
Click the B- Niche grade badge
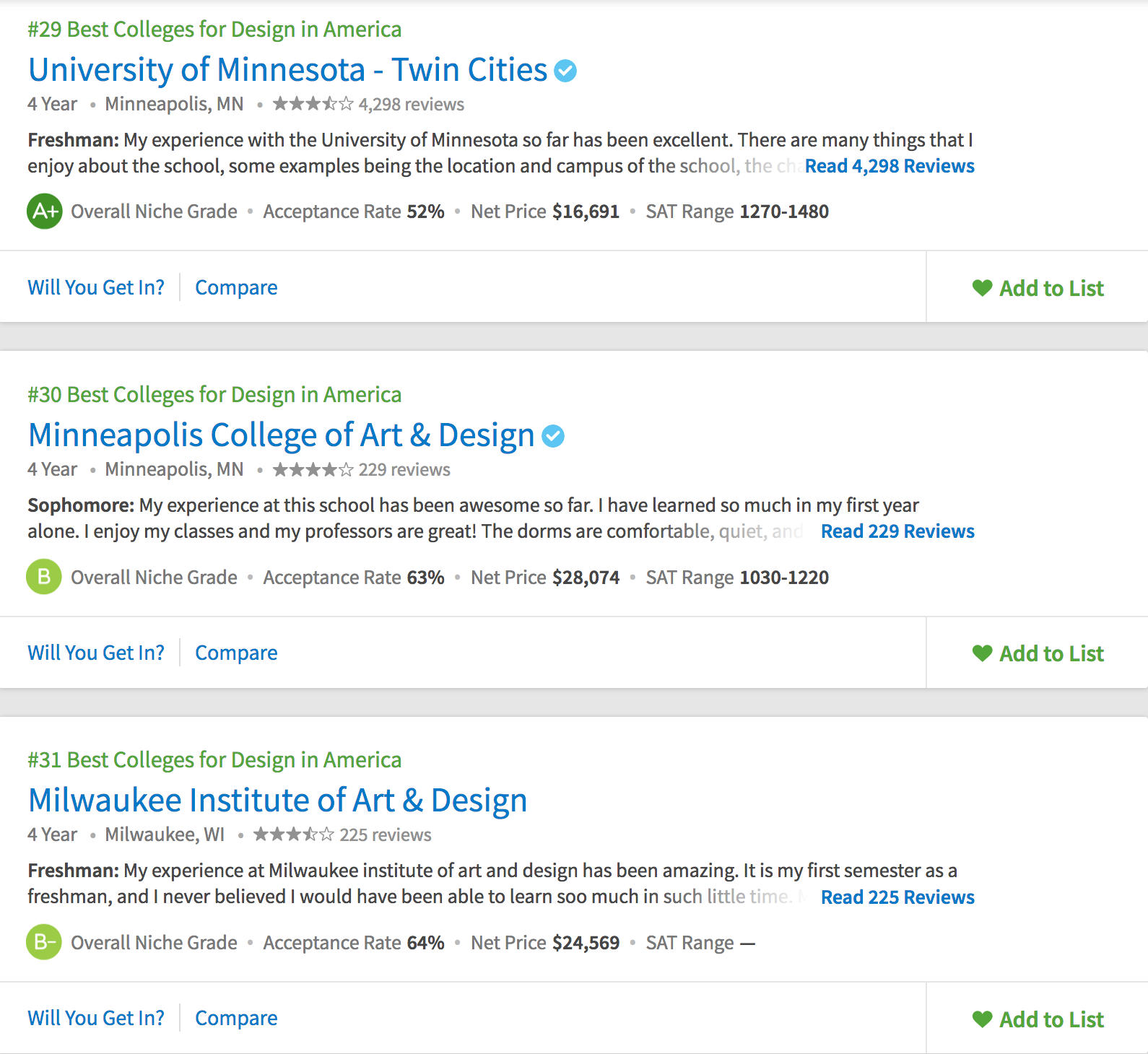coord(44,942)
